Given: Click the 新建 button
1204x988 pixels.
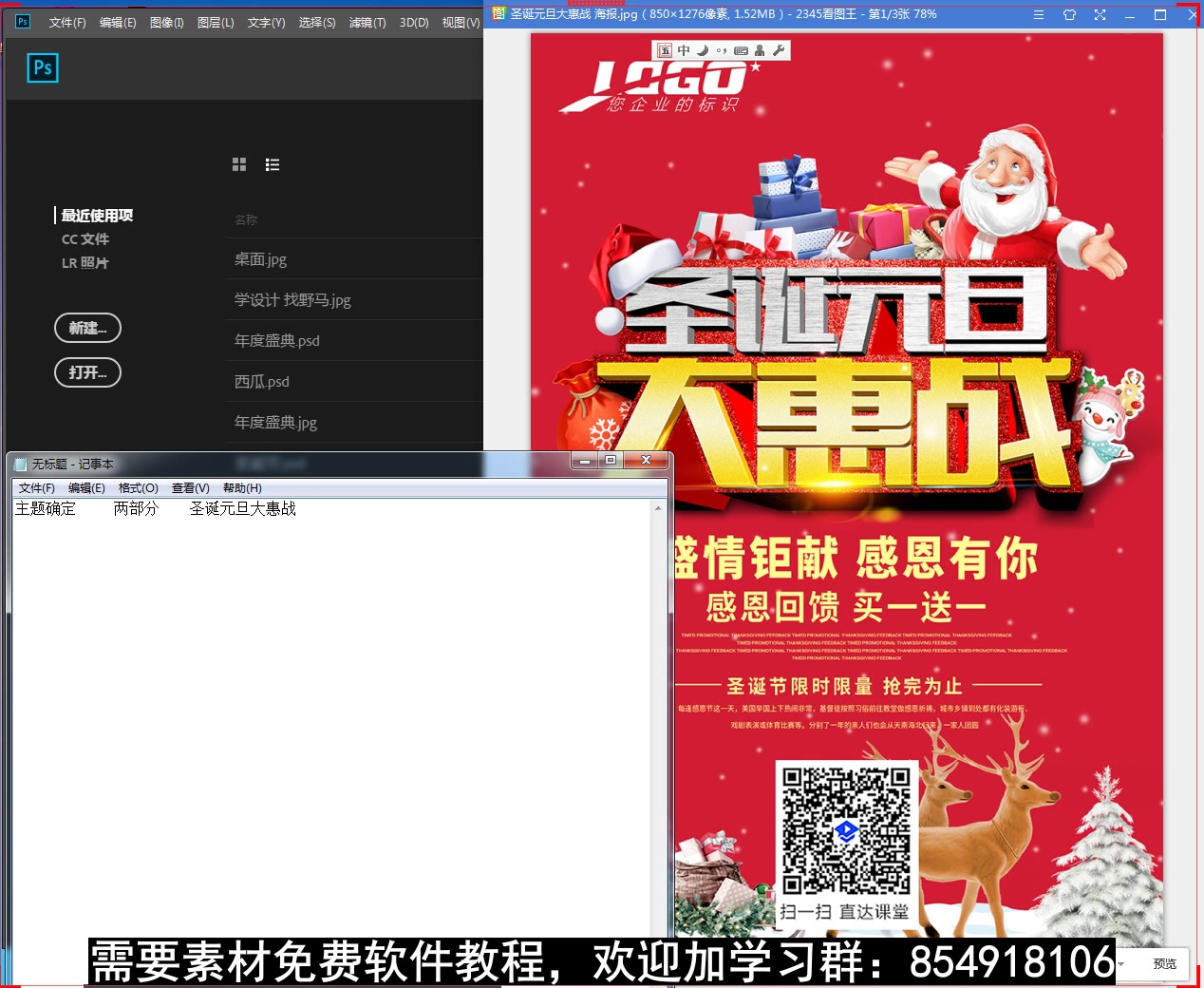Looking at the screenshot, I should [87, 328].
